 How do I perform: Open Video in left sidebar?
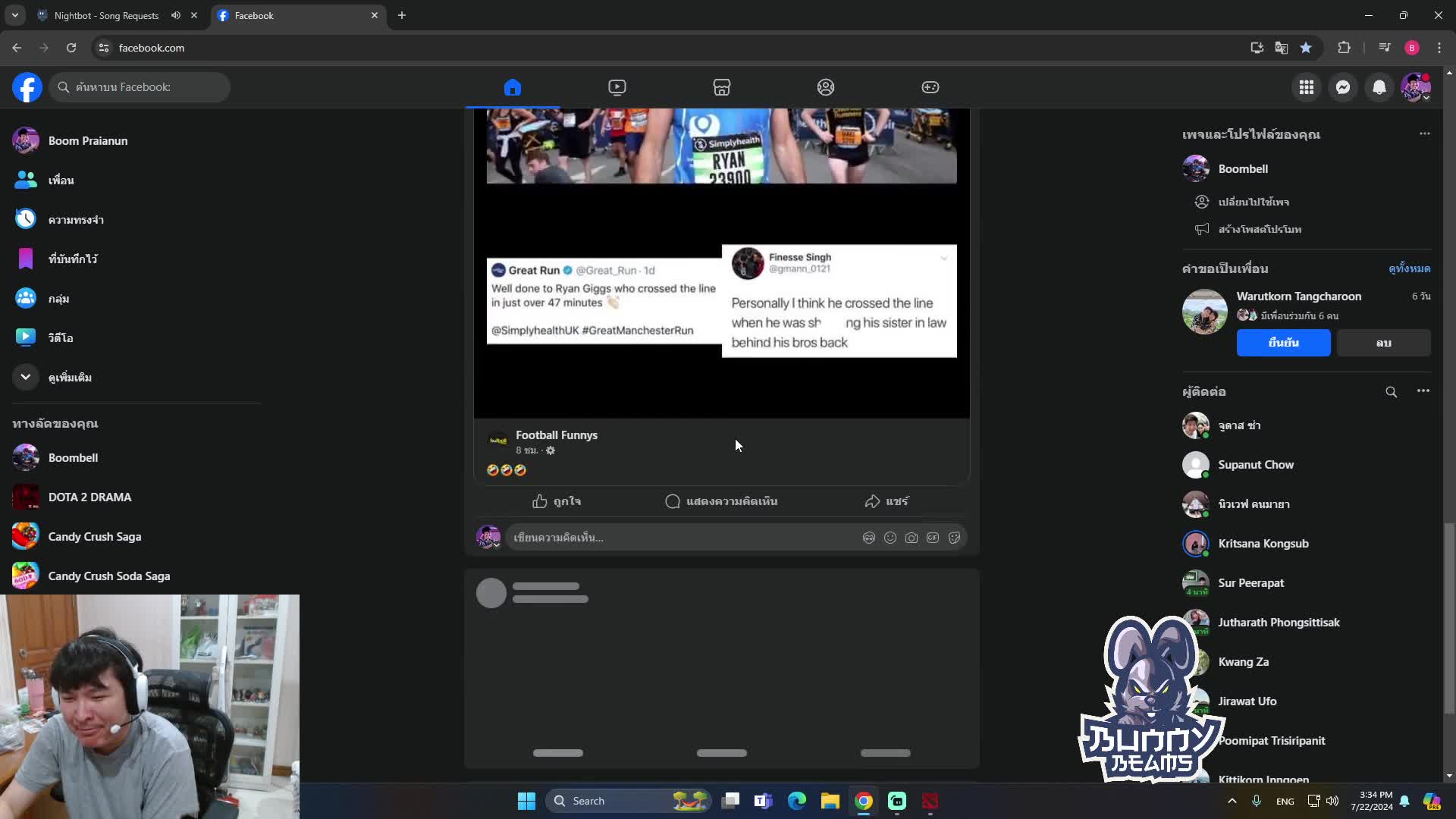(x=136, y=338)
